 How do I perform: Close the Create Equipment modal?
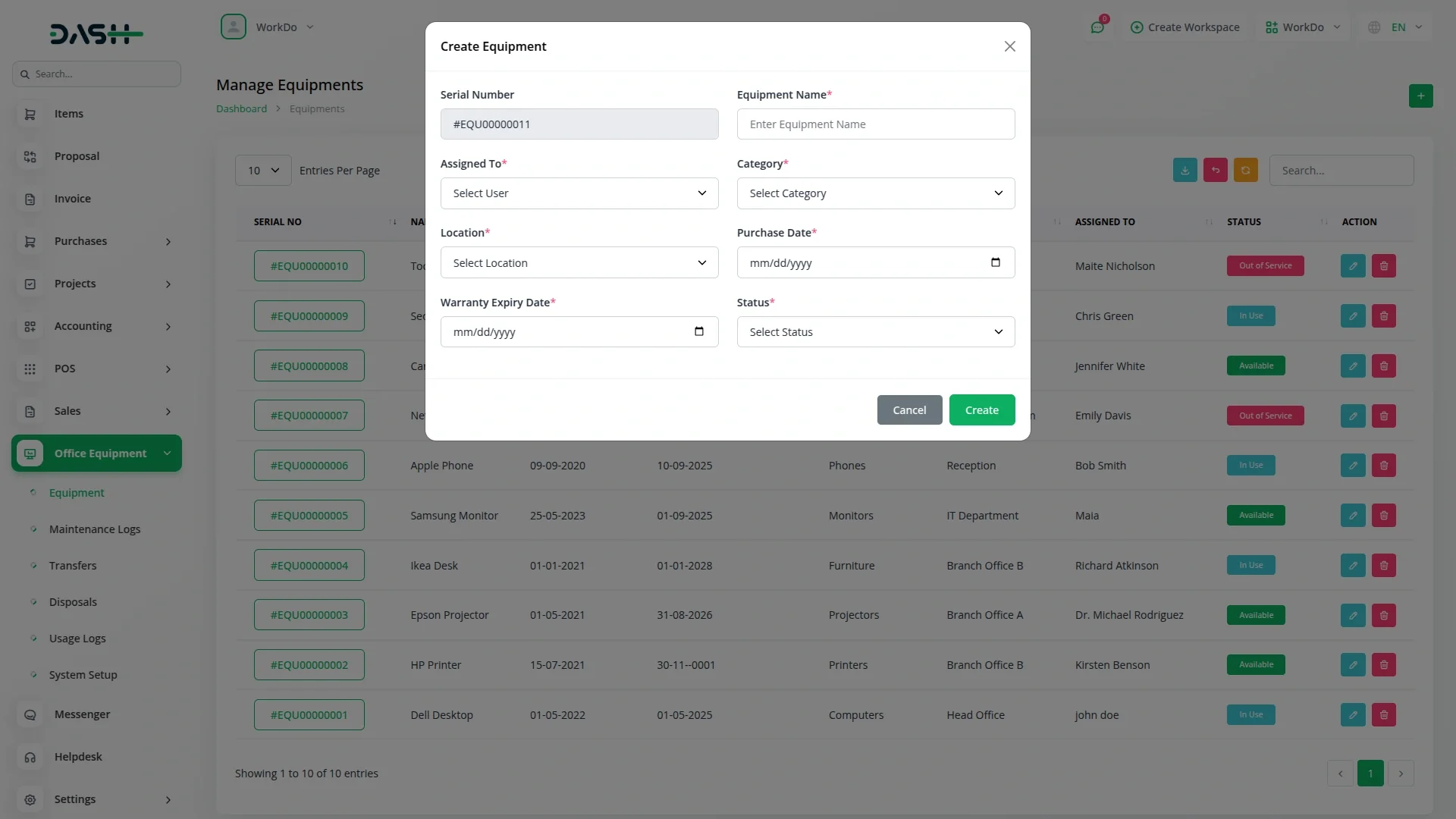tap(1009, 46)
